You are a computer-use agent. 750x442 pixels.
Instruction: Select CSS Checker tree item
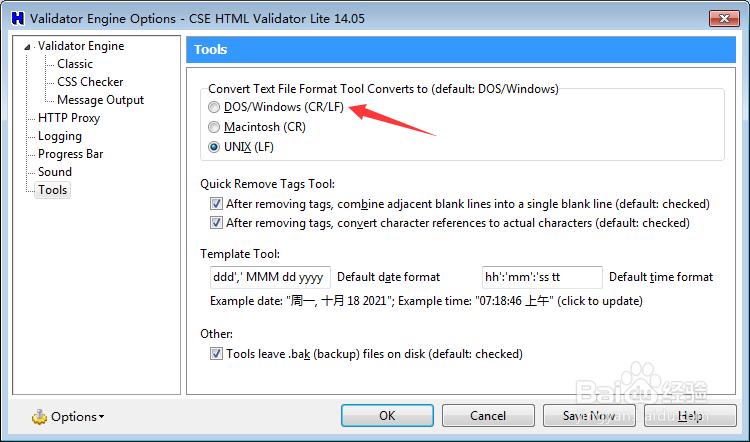click(x=90, y=82)
